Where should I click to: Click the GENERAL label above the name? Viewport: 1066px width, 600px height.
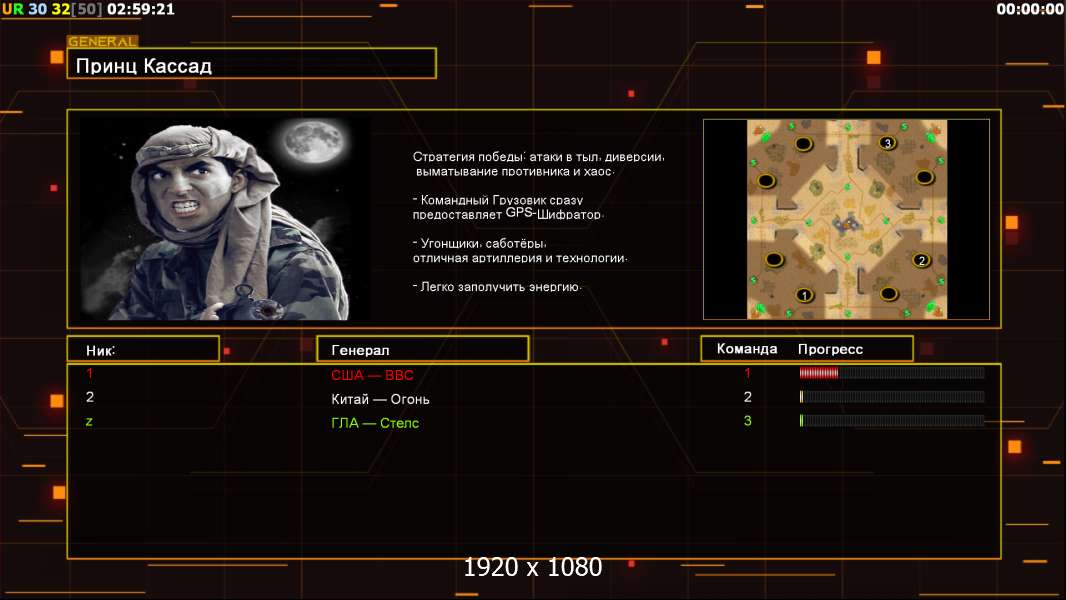coord(102,41)
